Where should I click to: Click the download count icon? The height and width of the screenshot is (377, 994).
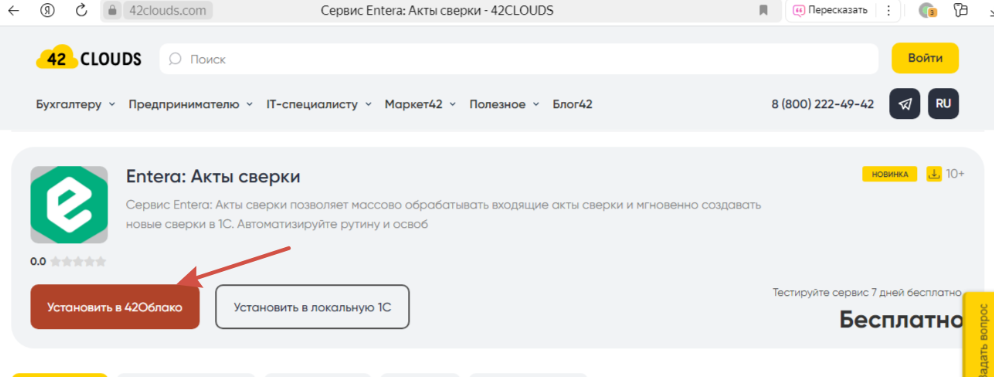click(x=934, y=174)
